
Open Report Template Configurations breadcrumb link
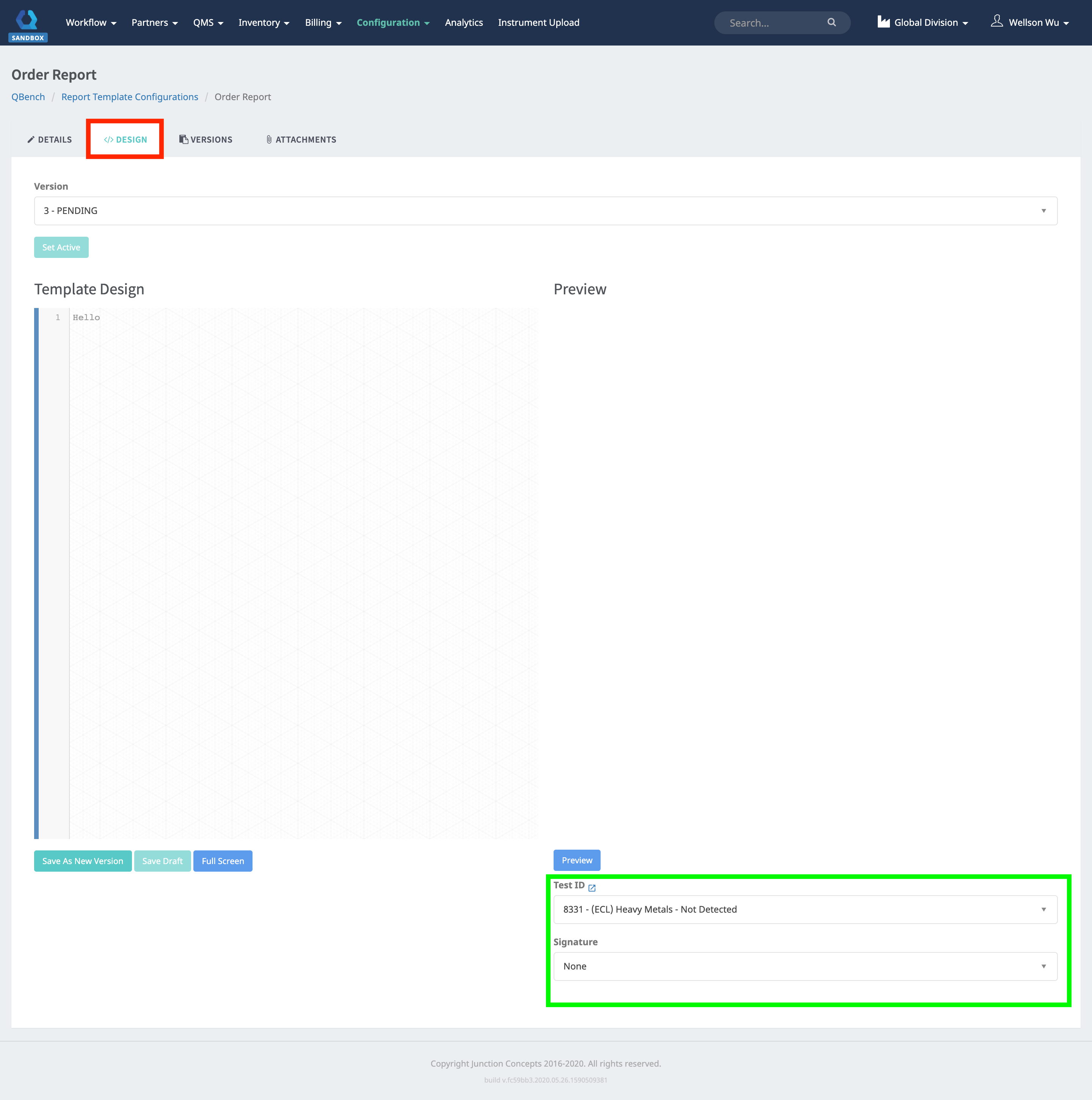point(129,97)
